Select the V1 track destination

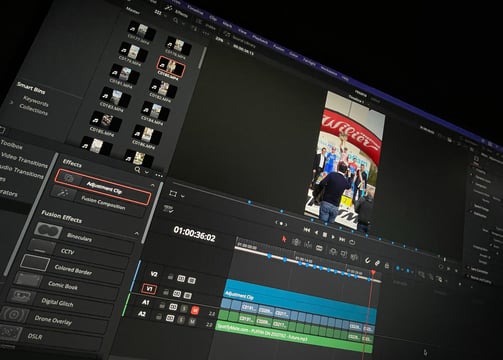click(149, 289)
